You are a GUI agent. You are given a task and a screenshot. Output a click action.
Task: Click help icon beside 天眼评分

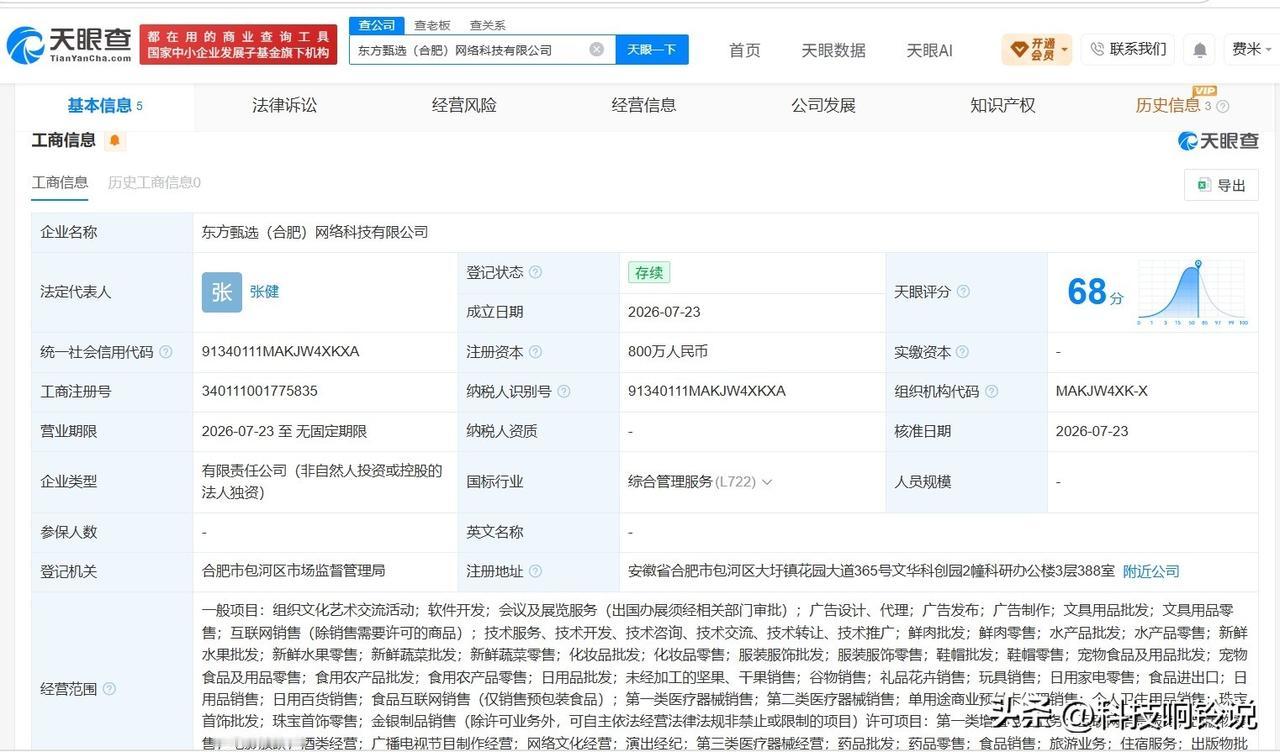click(963, 291)
